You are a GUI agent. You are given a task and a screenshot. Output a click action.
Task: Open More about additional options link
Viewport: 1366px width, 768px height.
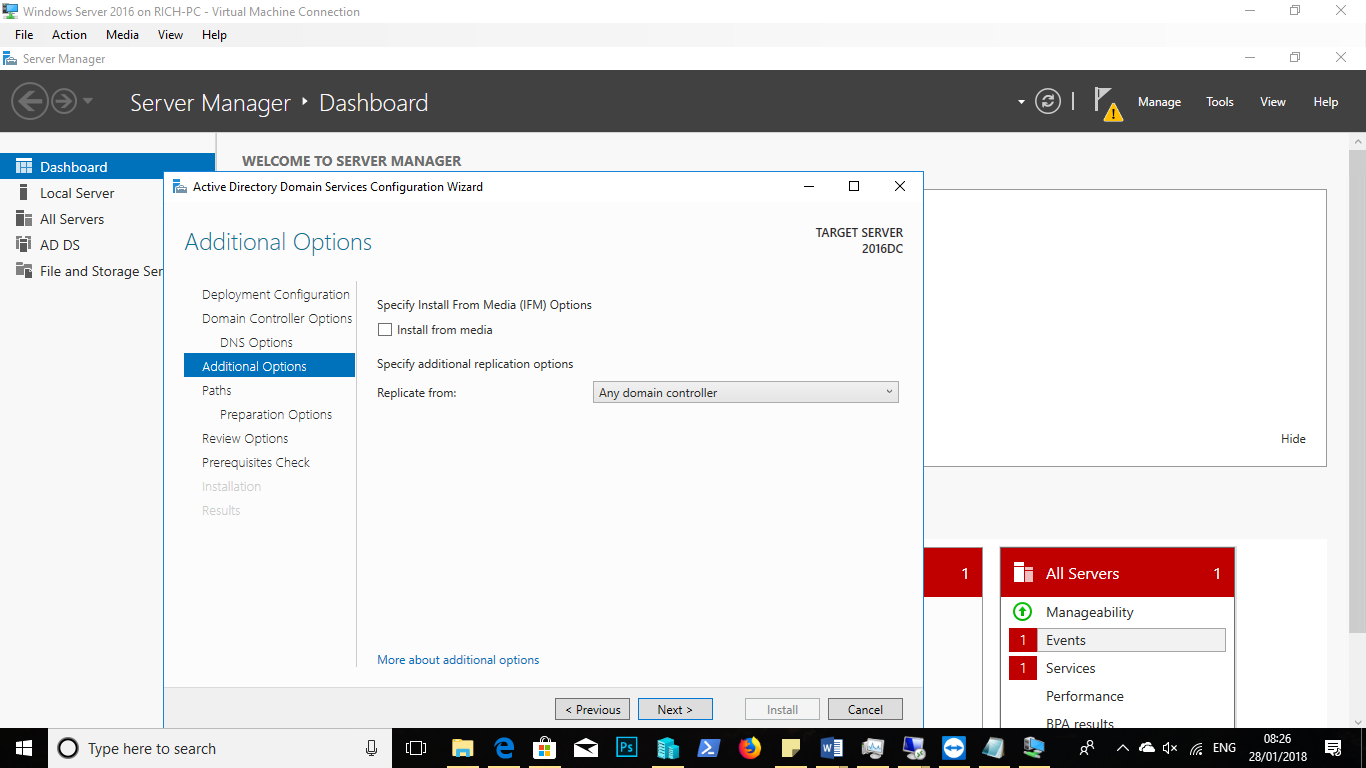(x=458, y=660)
